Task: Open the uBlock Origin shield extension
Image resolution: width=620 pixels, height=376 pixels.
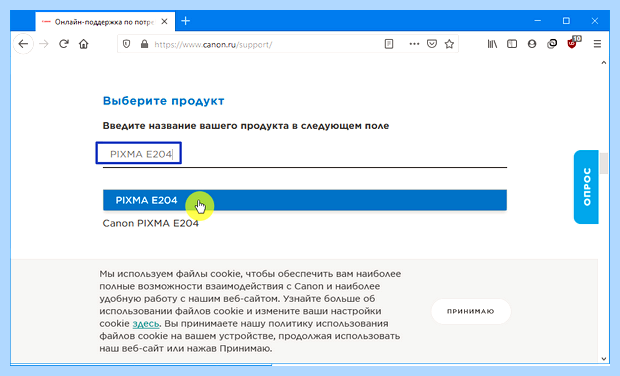Action: click(572, 43)
